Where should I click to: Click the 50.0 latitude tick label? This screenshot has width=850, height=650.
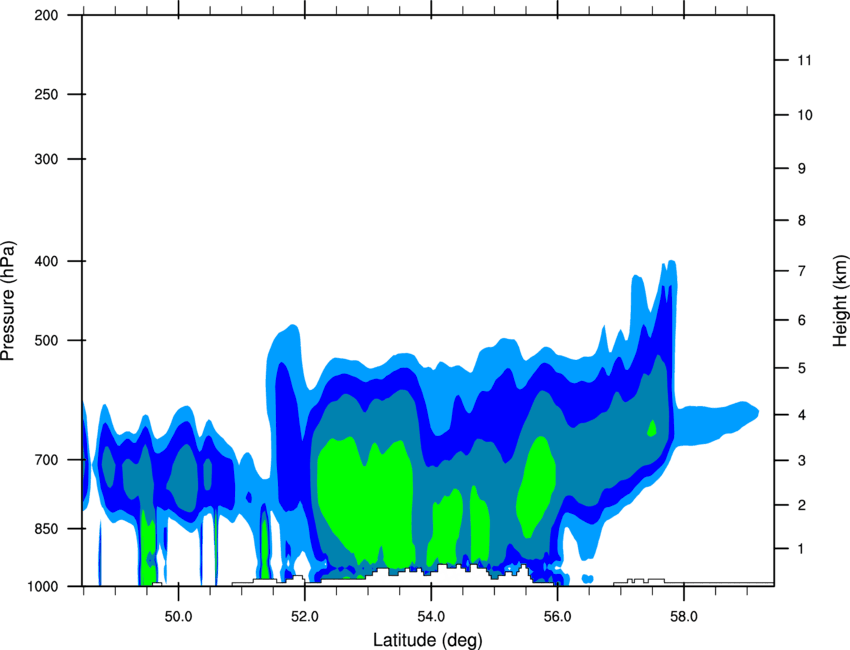[178, 617]
